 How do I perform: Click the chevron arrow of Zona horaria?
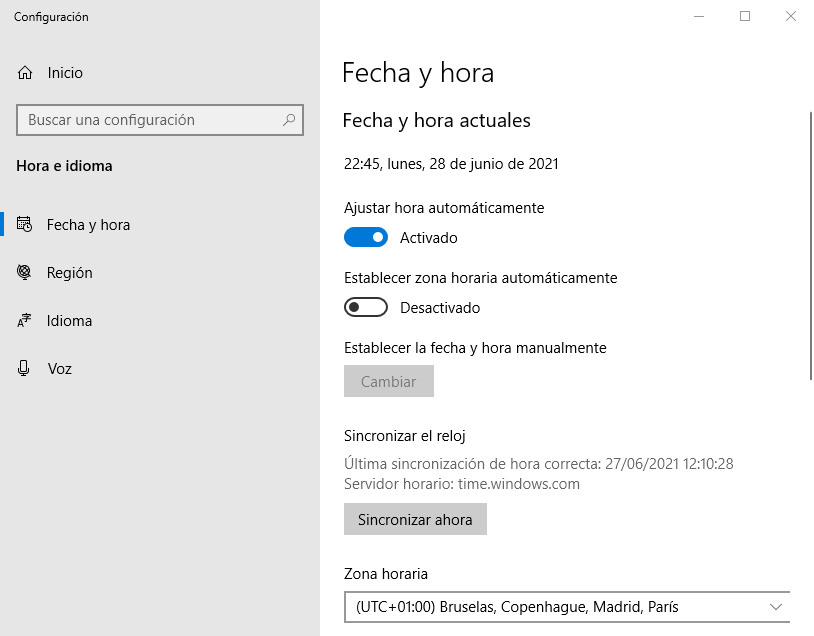776,607
